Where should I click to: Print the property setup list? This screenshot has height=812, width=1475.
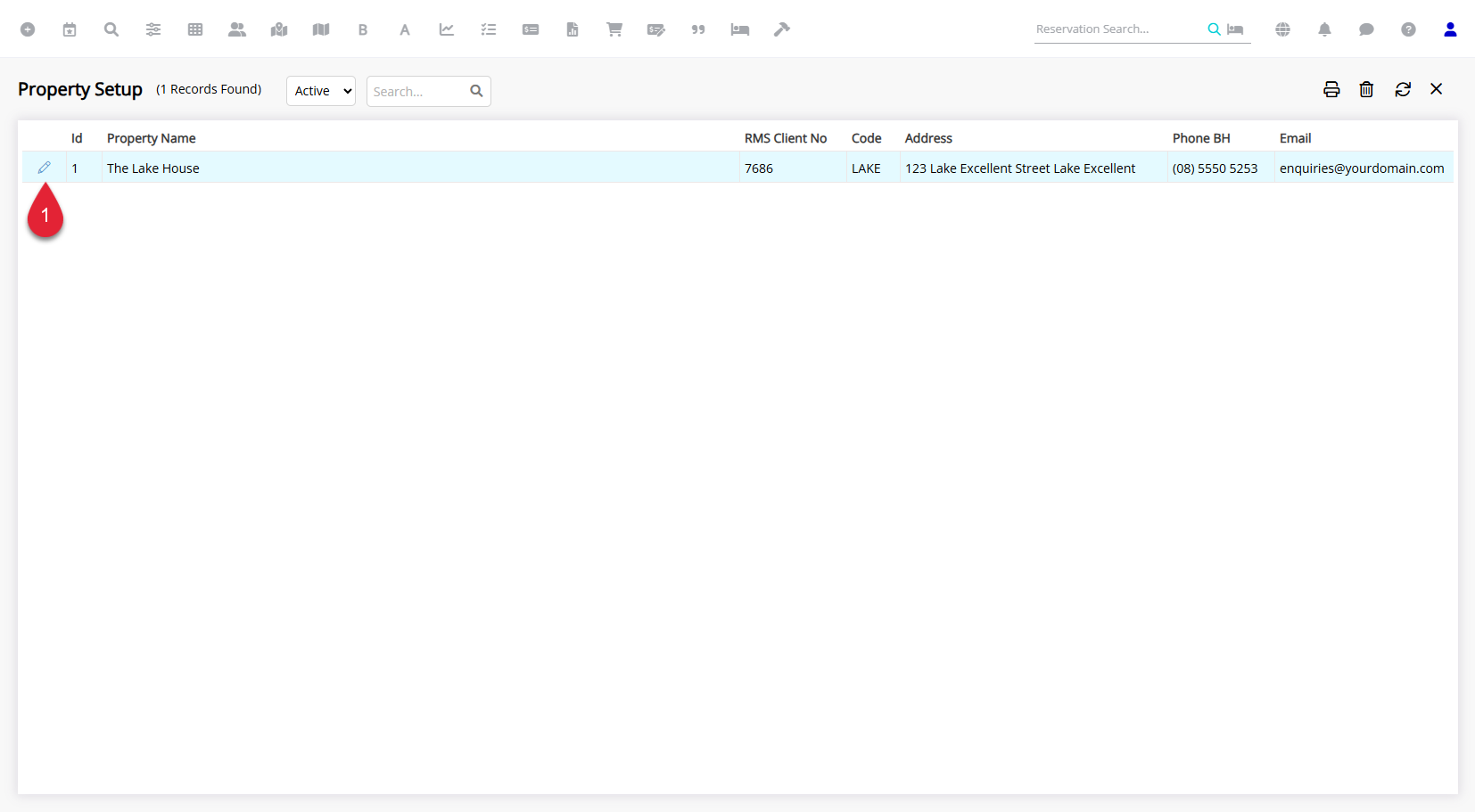[x=1331, y=89]
